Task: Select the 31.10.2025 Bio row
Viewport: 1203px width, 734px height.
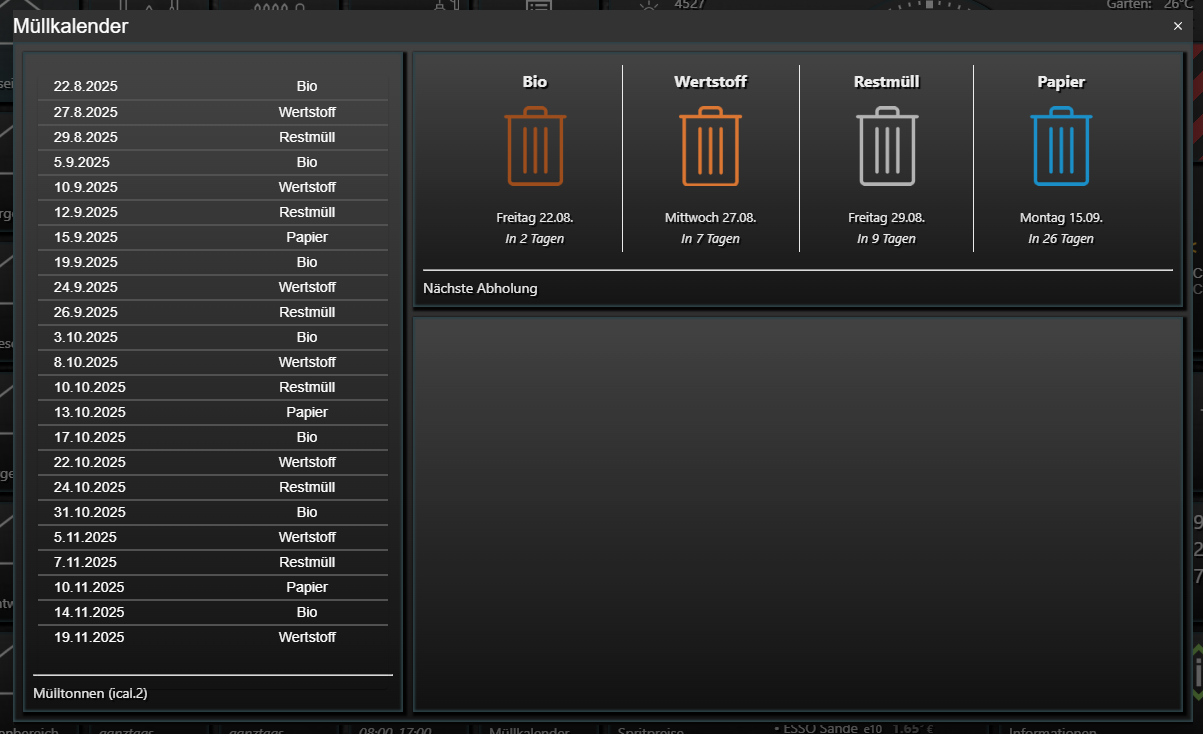Action: click(x=213, y=512)
